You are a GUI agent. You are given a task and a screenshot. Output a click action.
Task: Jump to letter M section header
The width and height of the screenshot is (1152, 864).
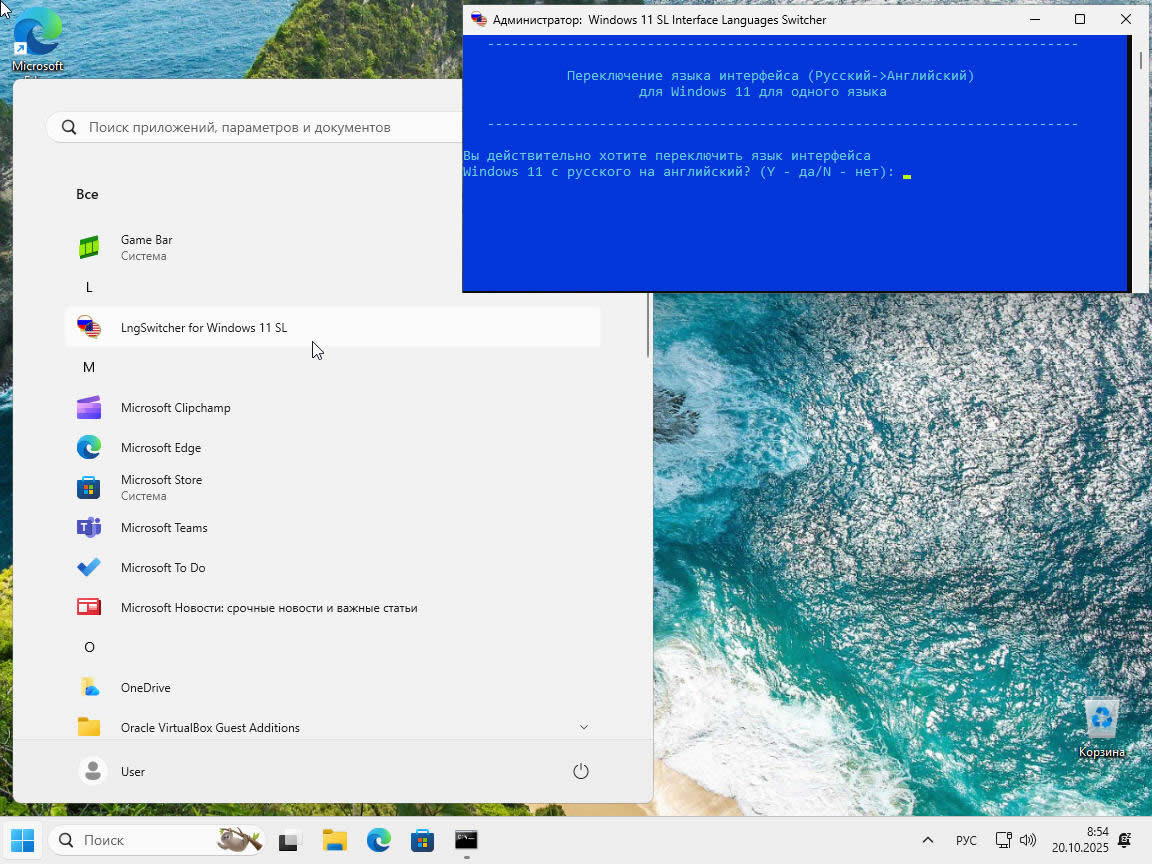tap(89, 367)
